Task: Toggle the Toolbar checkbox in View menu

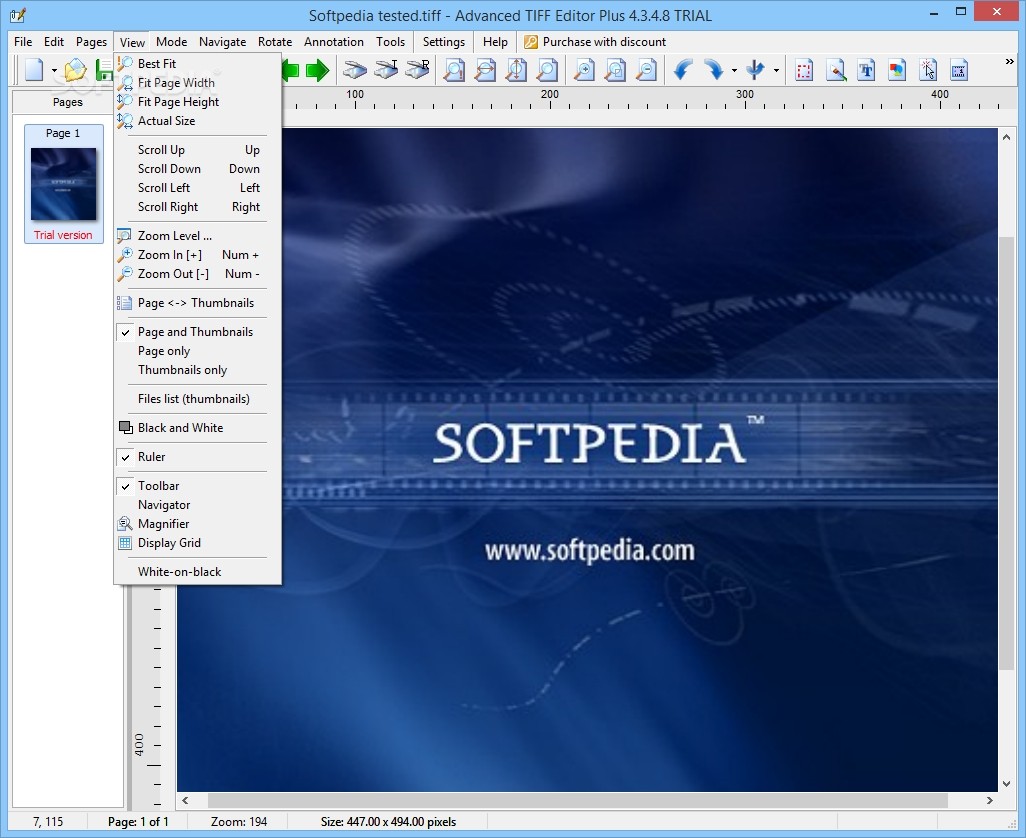Action: click(x=126, y=486)
